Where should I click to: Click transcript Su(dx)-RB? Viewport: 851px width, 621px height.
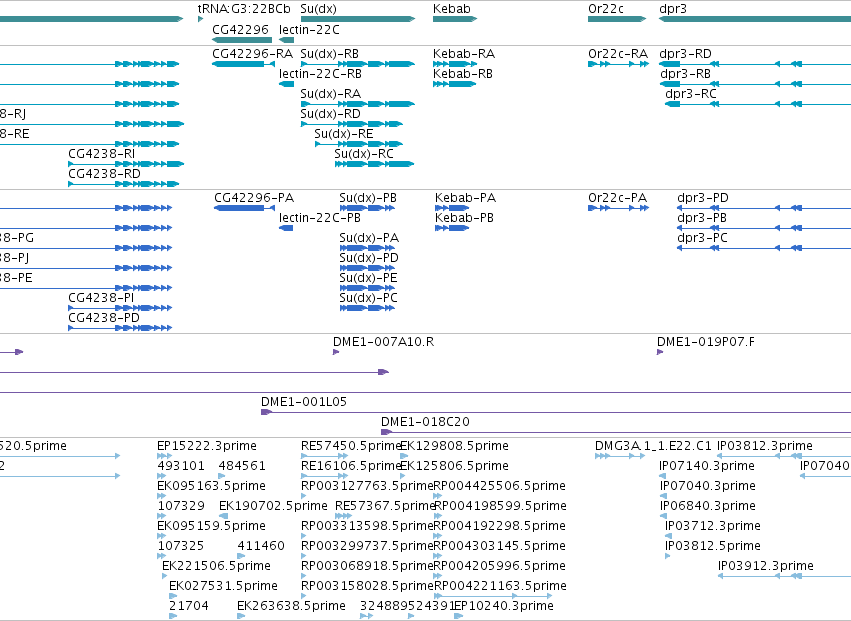point(358,64)
